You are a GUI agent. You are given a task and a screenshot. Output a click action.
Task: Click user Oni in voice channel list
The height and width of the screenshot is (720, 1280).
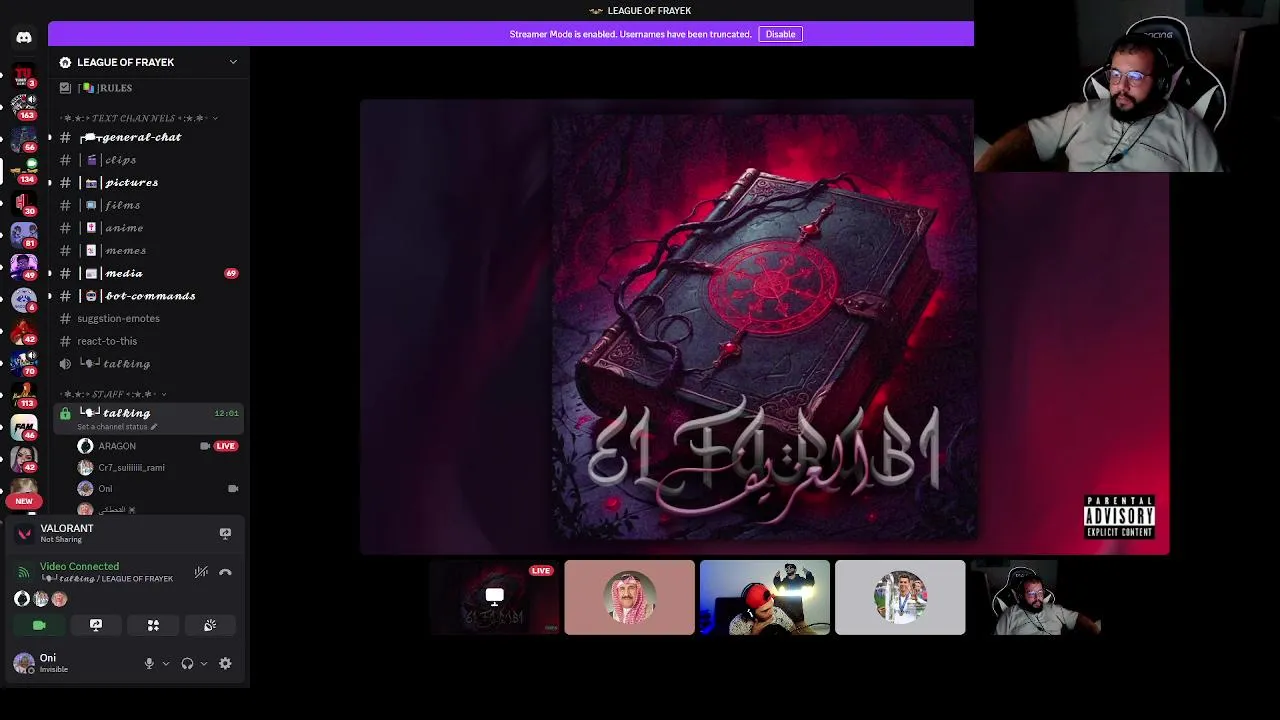click(105, 489)
